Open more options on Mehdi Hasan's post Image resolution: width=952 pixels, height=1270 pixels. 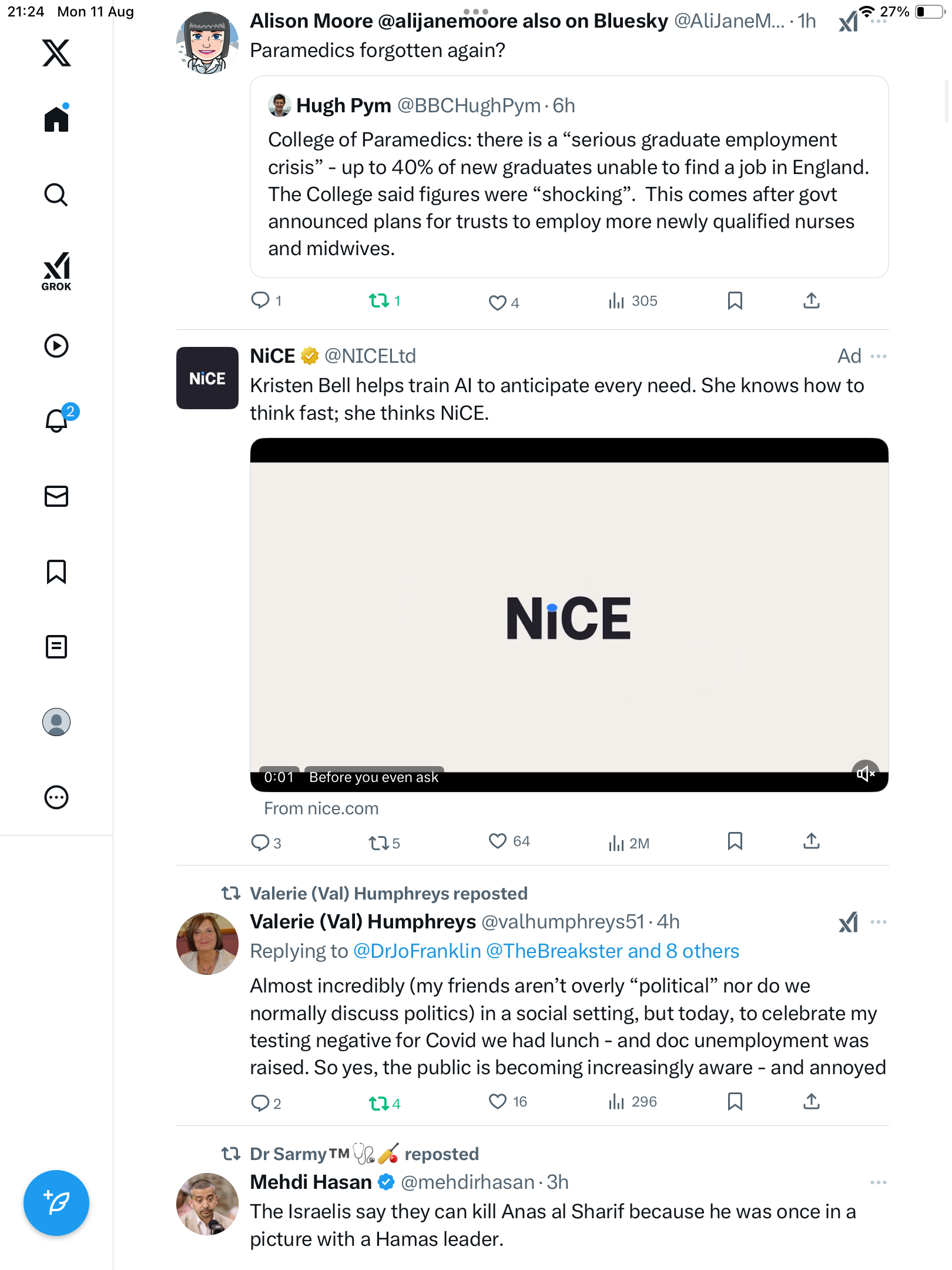click(879, 1182)
